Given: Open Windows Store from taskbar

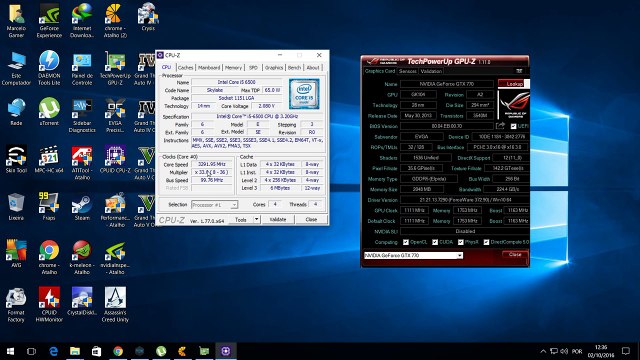Looking at the screenshot, I should pyautogui.click(x=96, y=351).
